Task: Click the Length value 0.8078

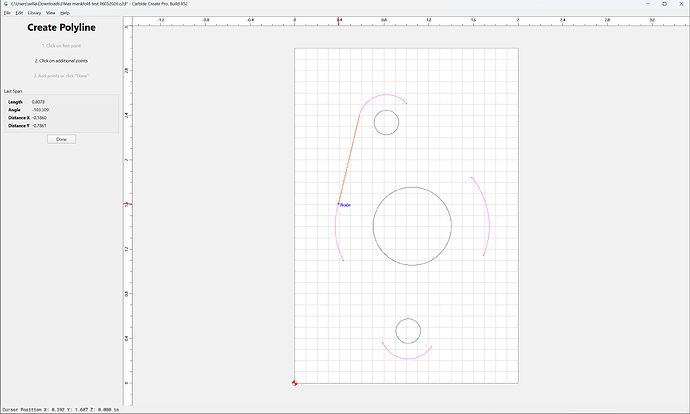Action: click(x=38, y=102)
